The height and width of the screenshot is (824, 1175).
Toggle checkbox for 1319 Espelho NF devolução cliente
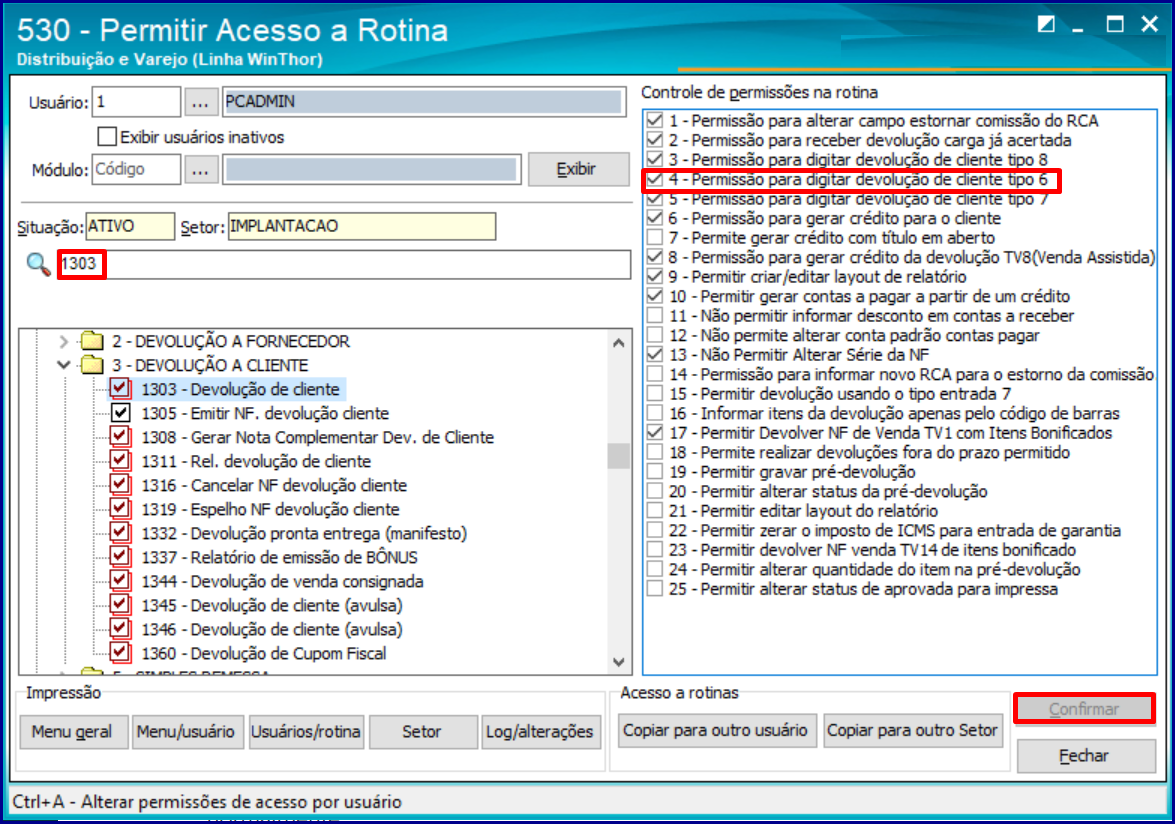(x=120, y=508)
